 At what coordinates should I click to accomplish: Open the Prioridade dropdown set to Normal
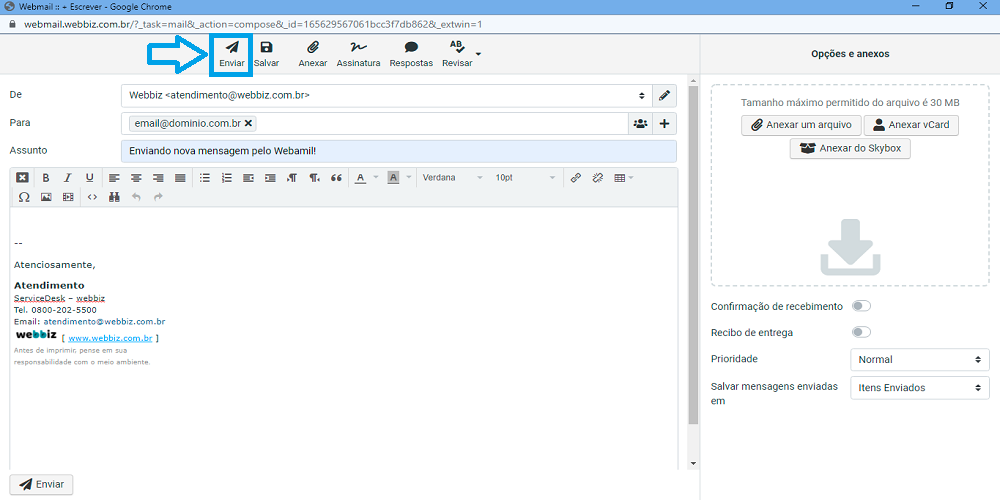918,360
